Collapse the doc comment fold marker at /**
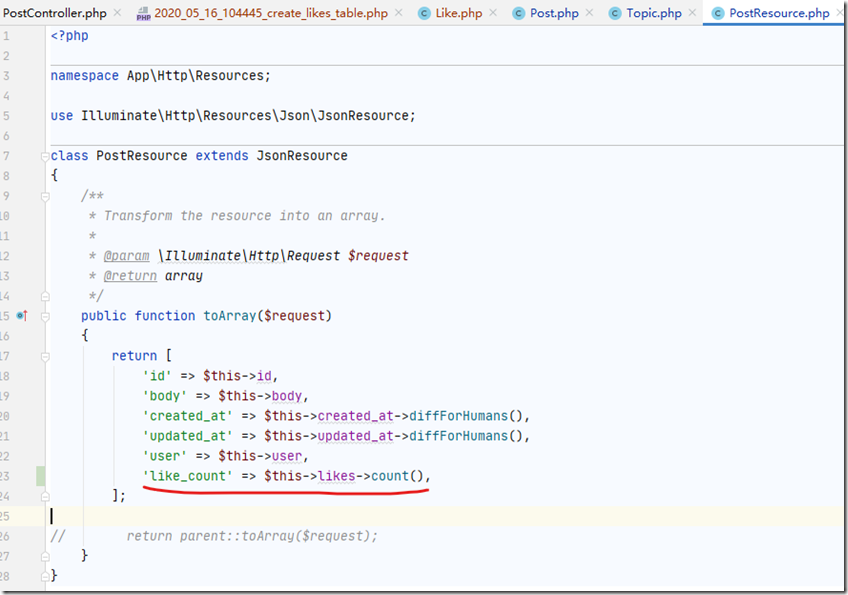The height and width of the screenshot is (595, 848). [45, 197]
